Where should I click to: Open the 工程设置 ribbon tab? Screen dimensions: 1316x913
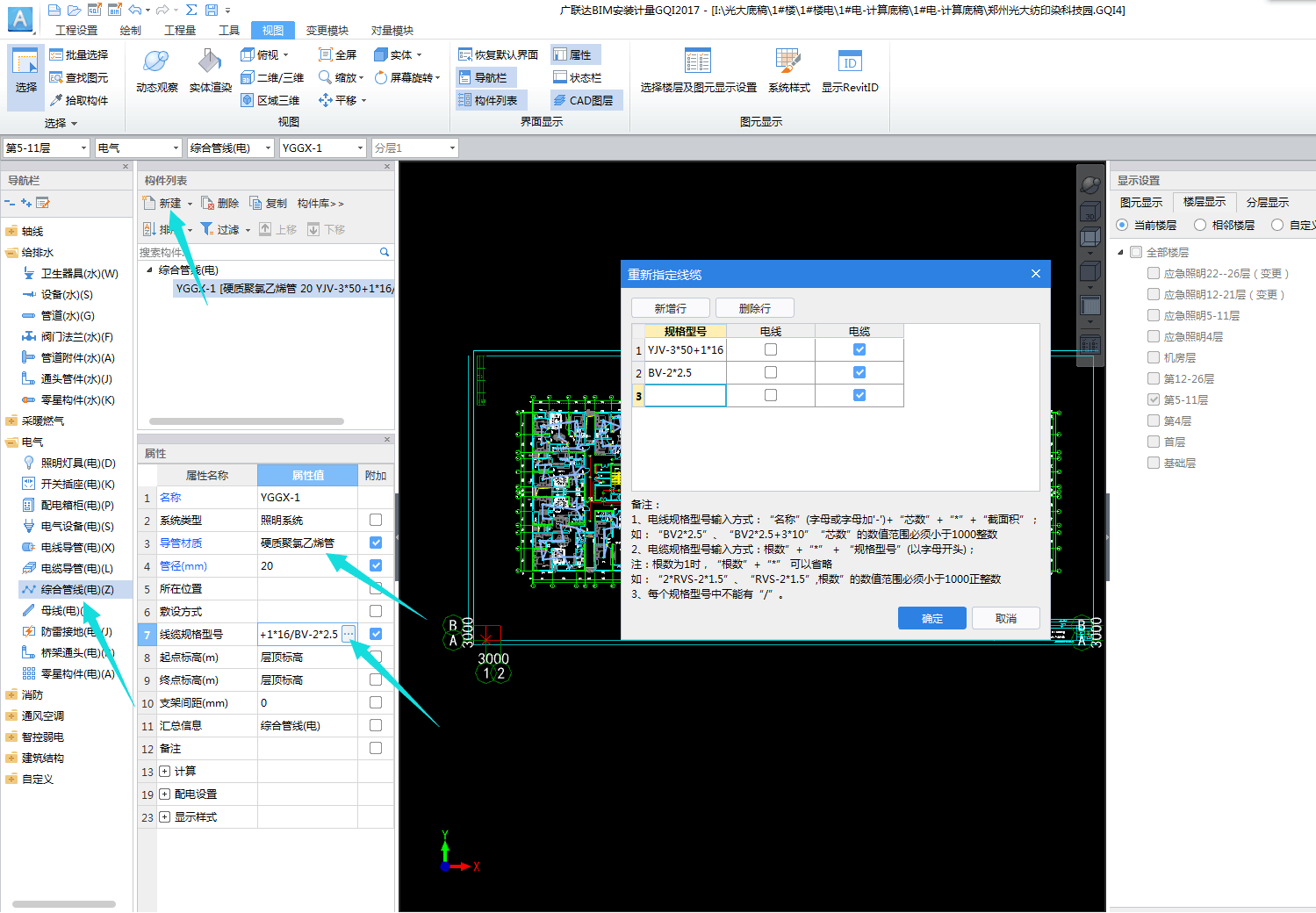[76, 30]
